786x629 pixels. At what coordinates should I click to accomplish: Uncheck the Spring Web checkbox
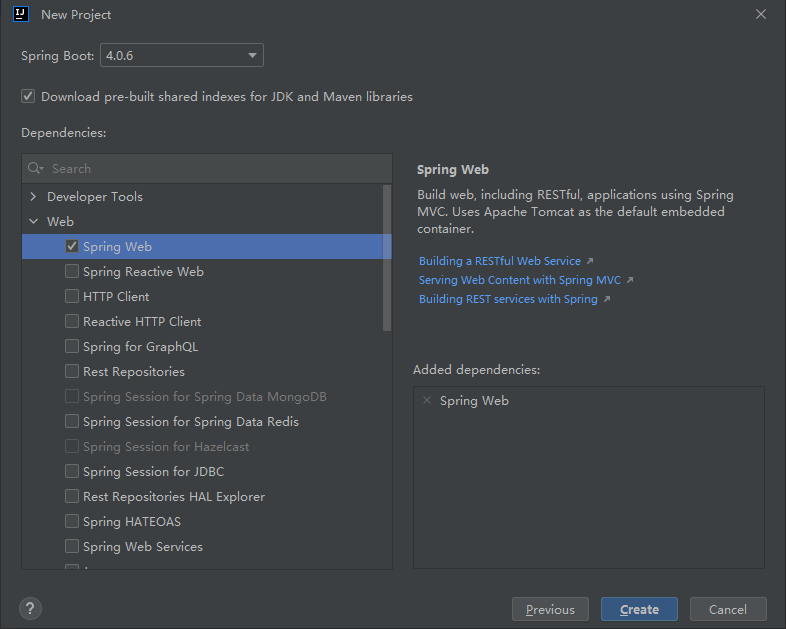point(72,246)
